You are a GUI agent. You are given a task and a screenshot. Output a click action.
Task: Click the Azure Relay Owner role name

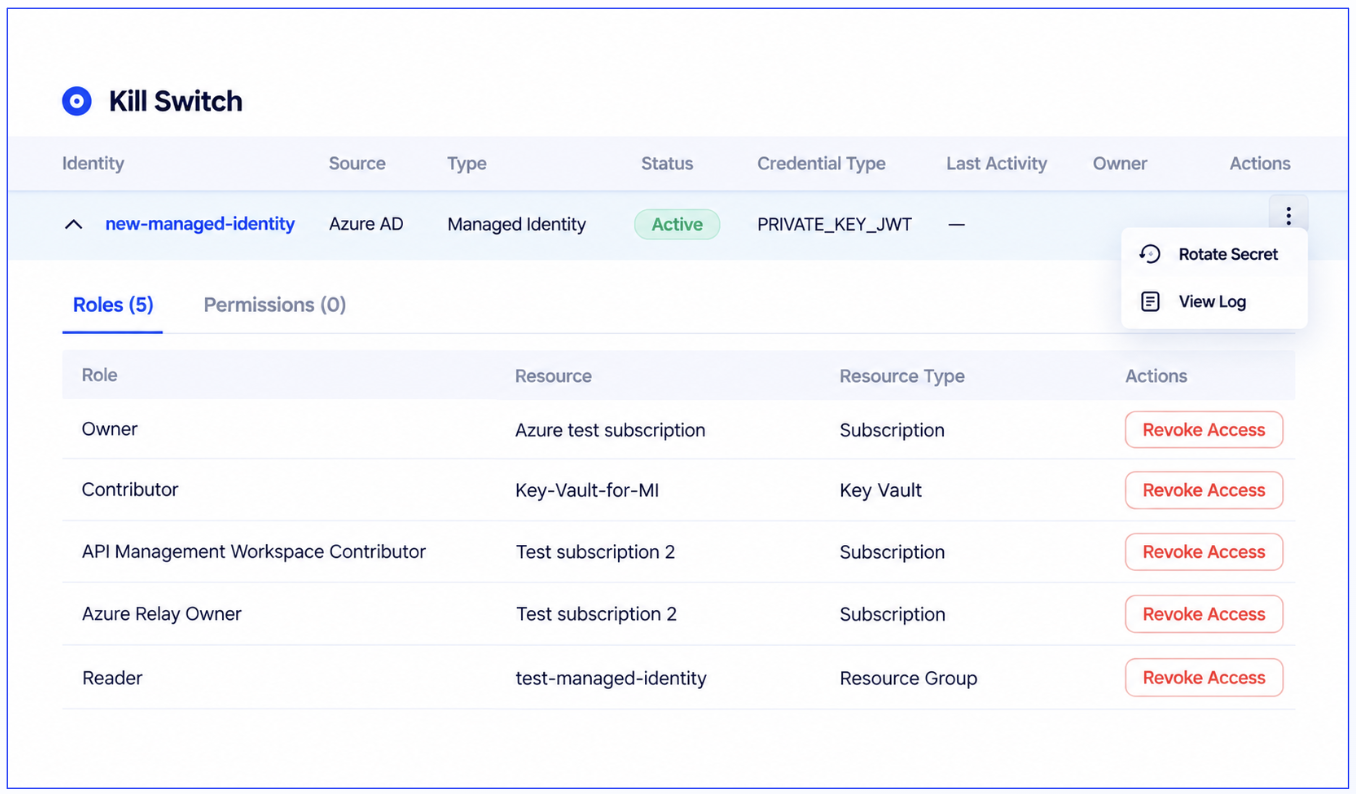162,614
